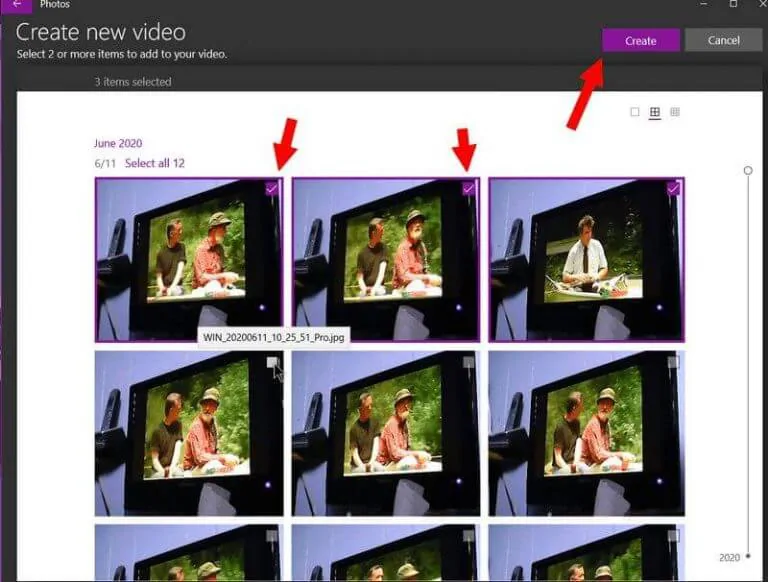Maximize the Photos window
The width and height of the screenshot is (768, 582).
tap(733, 4)
